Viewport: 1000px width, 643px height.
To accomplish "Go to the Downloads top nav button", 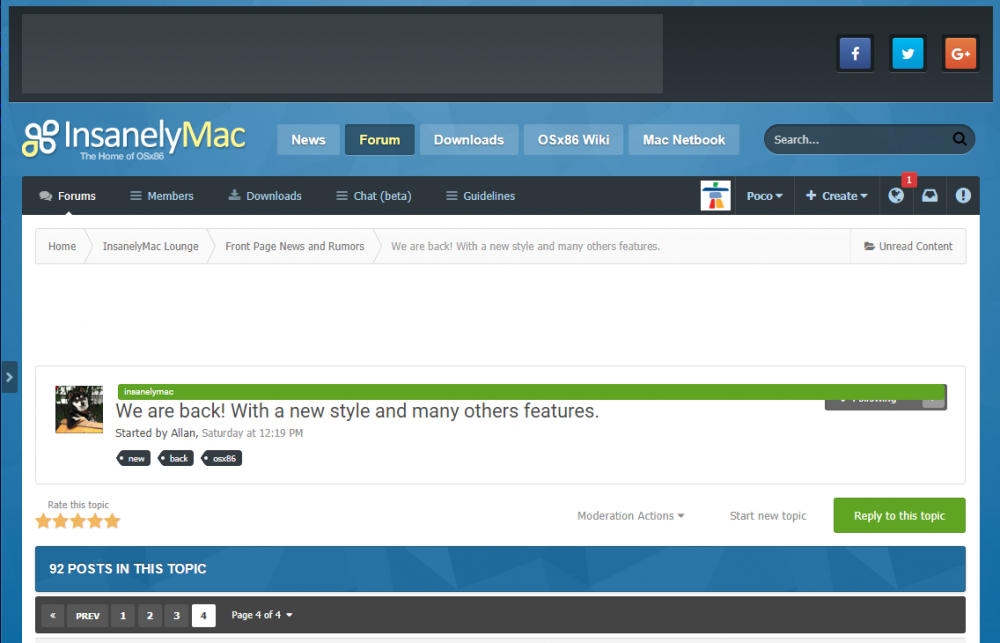I will tap(469, 140).
